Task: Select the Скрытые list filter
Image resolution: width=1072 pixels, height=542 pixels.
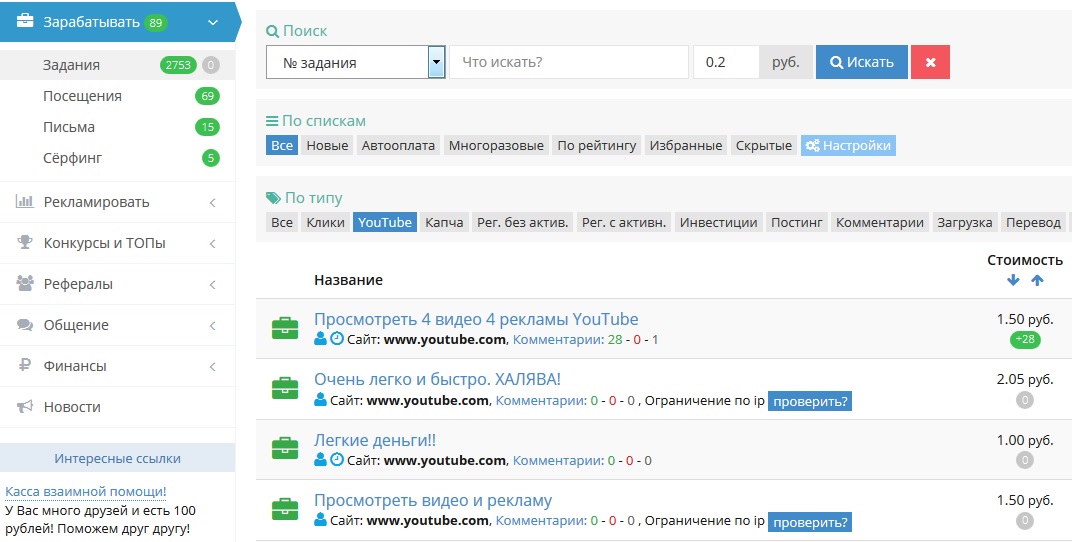Action: tap(764, 146)
